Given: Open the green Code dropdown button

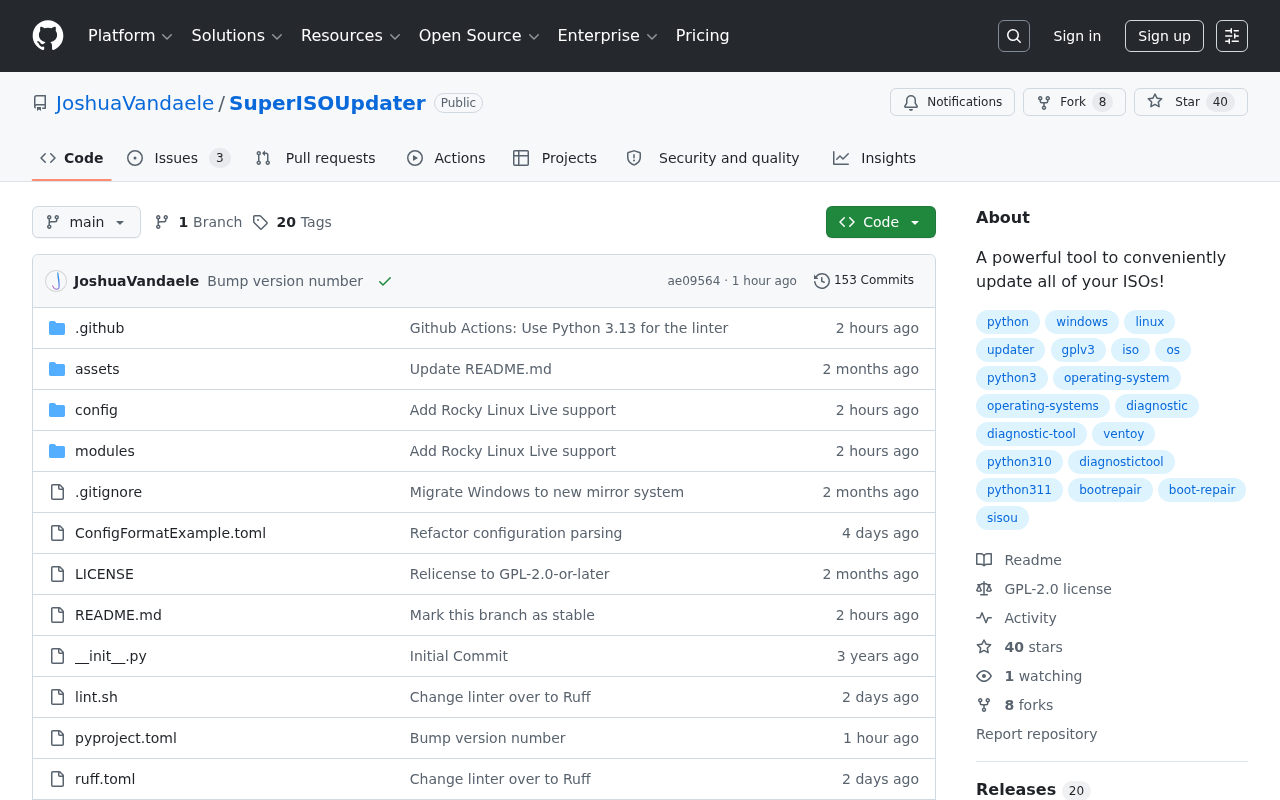Looking at the screenshot, I should point(881,222).
